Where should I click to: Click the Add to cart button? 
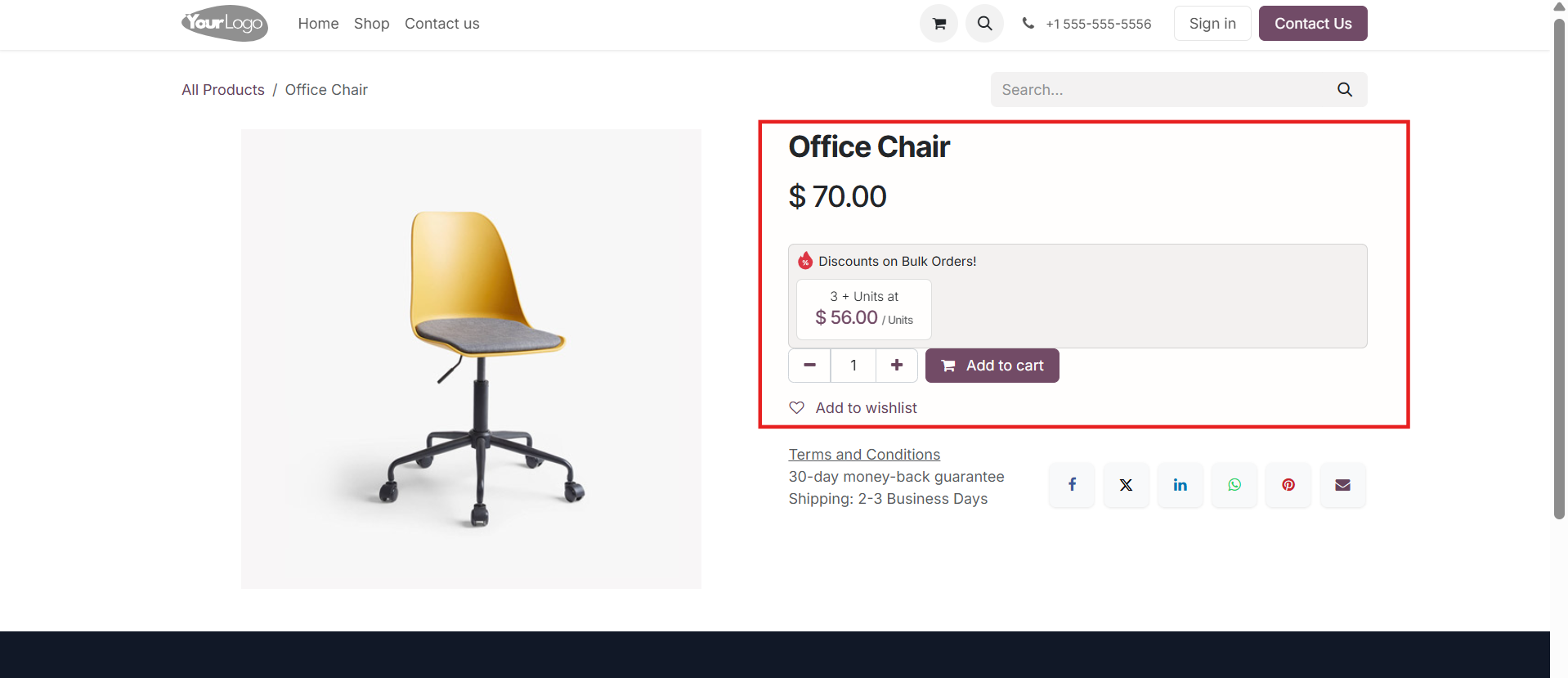click(x=992, y=366)
